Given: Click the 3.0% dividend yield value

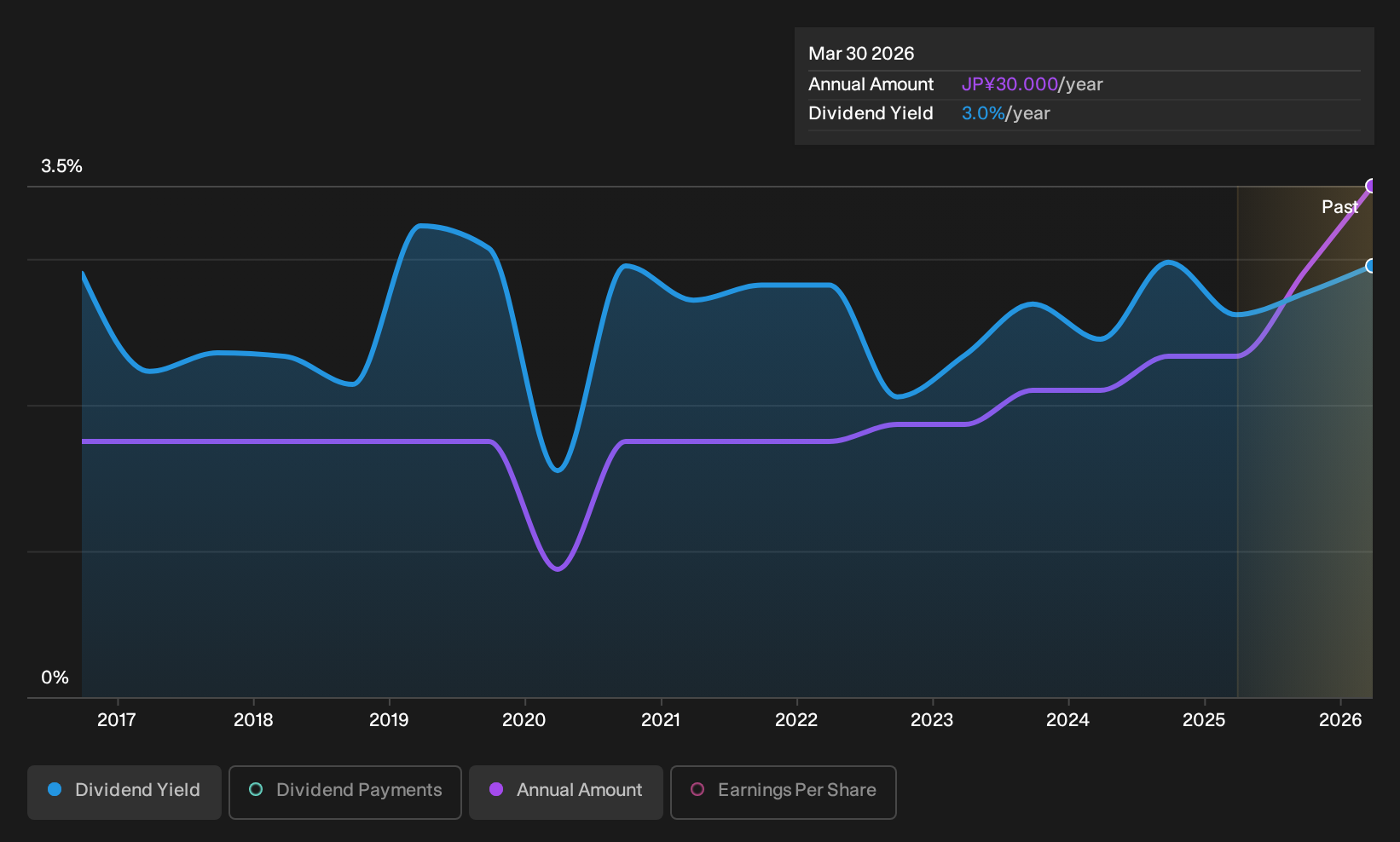Looking at the screenshot, I should pos(983,113).
